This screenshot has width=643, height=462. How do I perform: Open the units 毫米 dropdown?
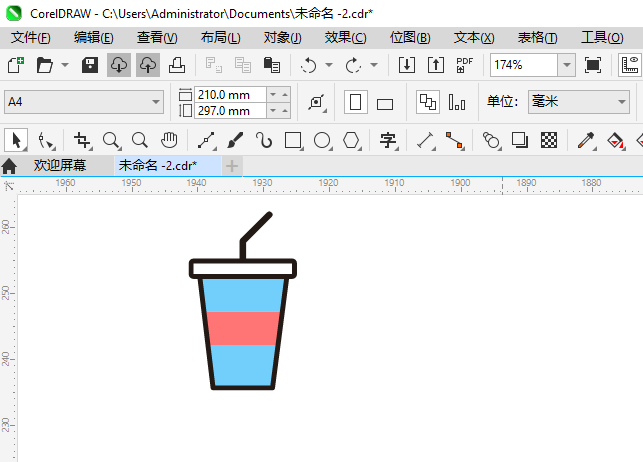579,102
